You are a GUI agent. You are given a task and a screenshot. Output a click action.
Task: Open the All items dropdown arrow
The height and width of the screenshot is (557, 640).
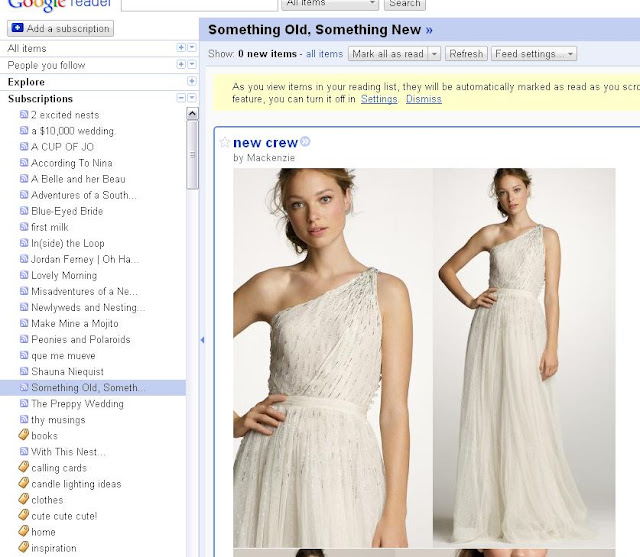pyautogui.click(x=192, y=48)
